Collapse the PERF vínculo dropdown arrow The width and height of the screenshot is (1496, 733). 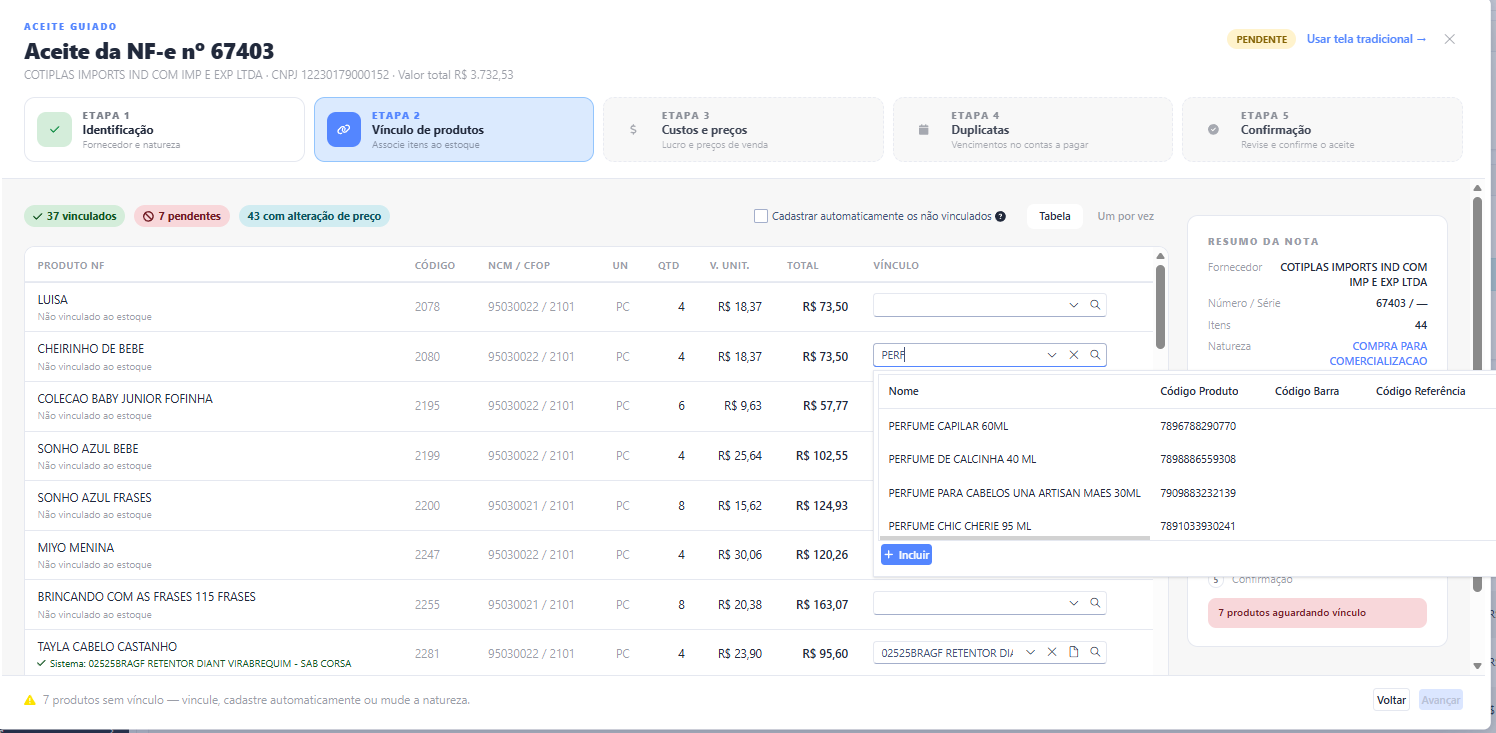pyautogui.click(x=1052, y=355)
